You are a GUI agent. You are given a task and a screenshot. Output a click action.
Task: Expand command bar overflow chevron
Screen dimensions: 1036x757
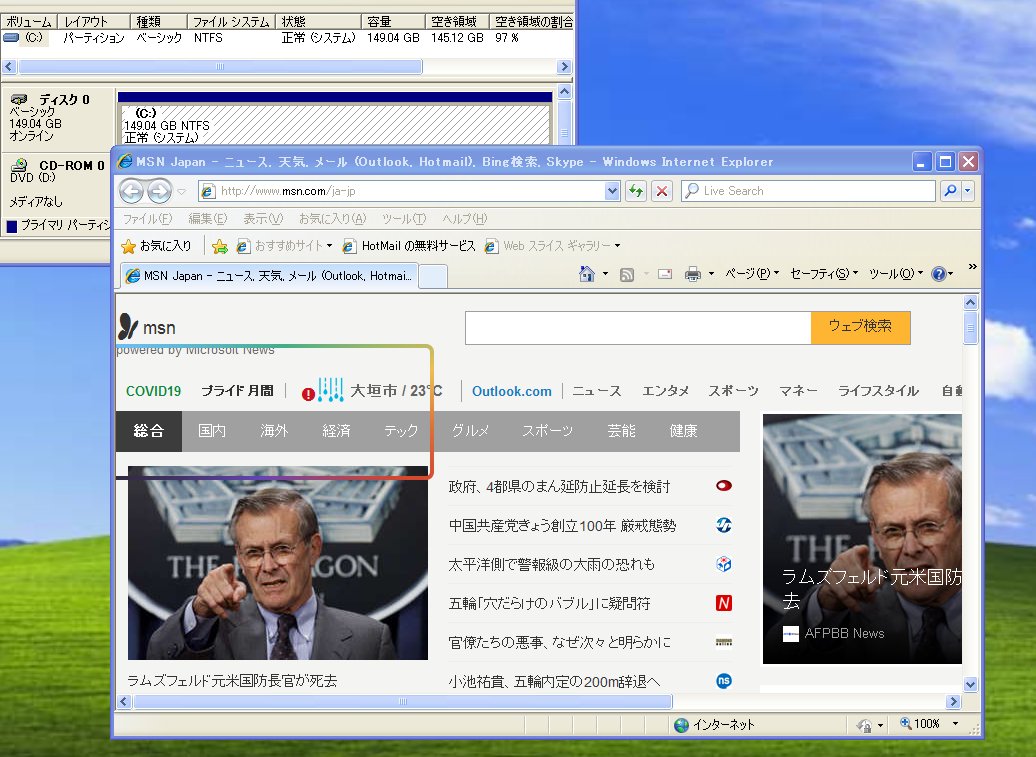pyautogui.click(x=973, y=266)
